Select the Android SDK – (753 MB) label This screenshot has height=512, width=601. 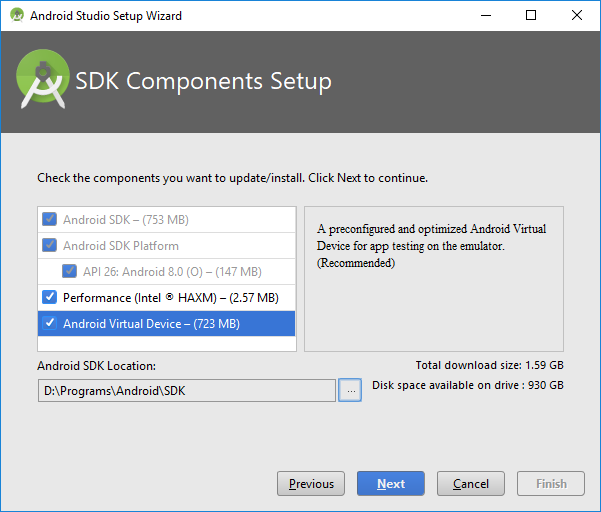click(126, 220)
